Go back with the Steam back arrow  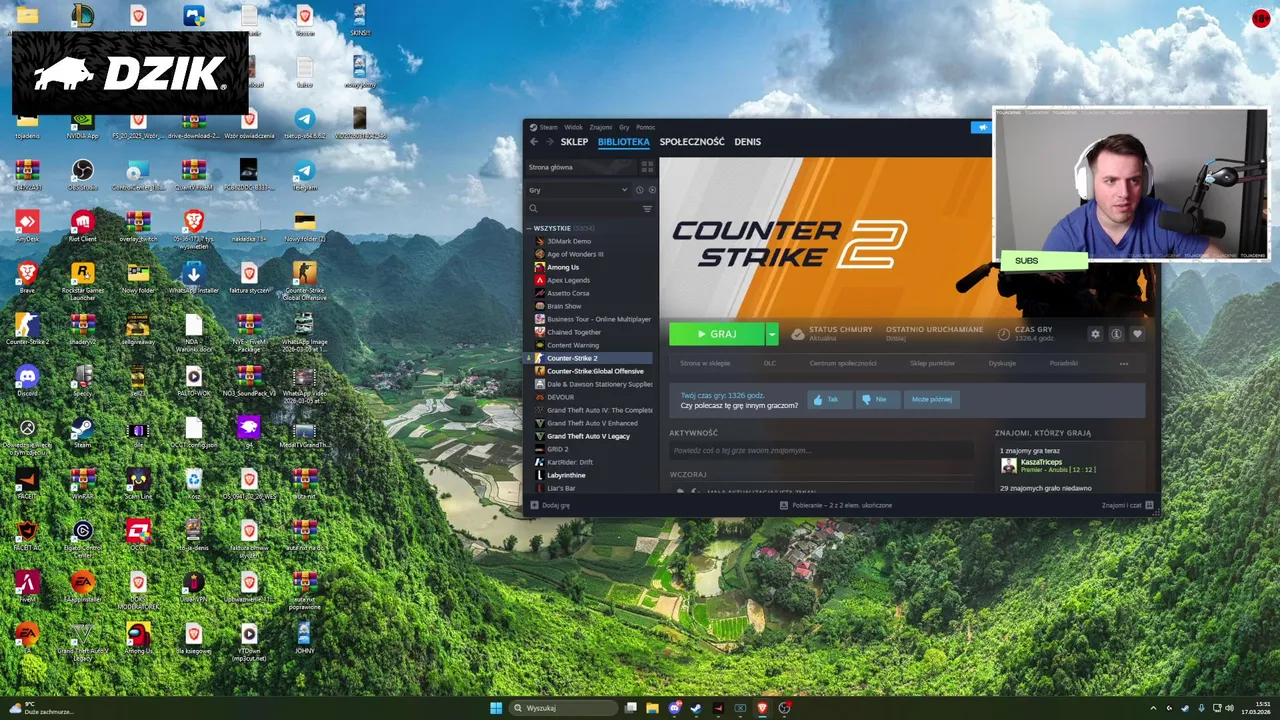click(534, 142)
